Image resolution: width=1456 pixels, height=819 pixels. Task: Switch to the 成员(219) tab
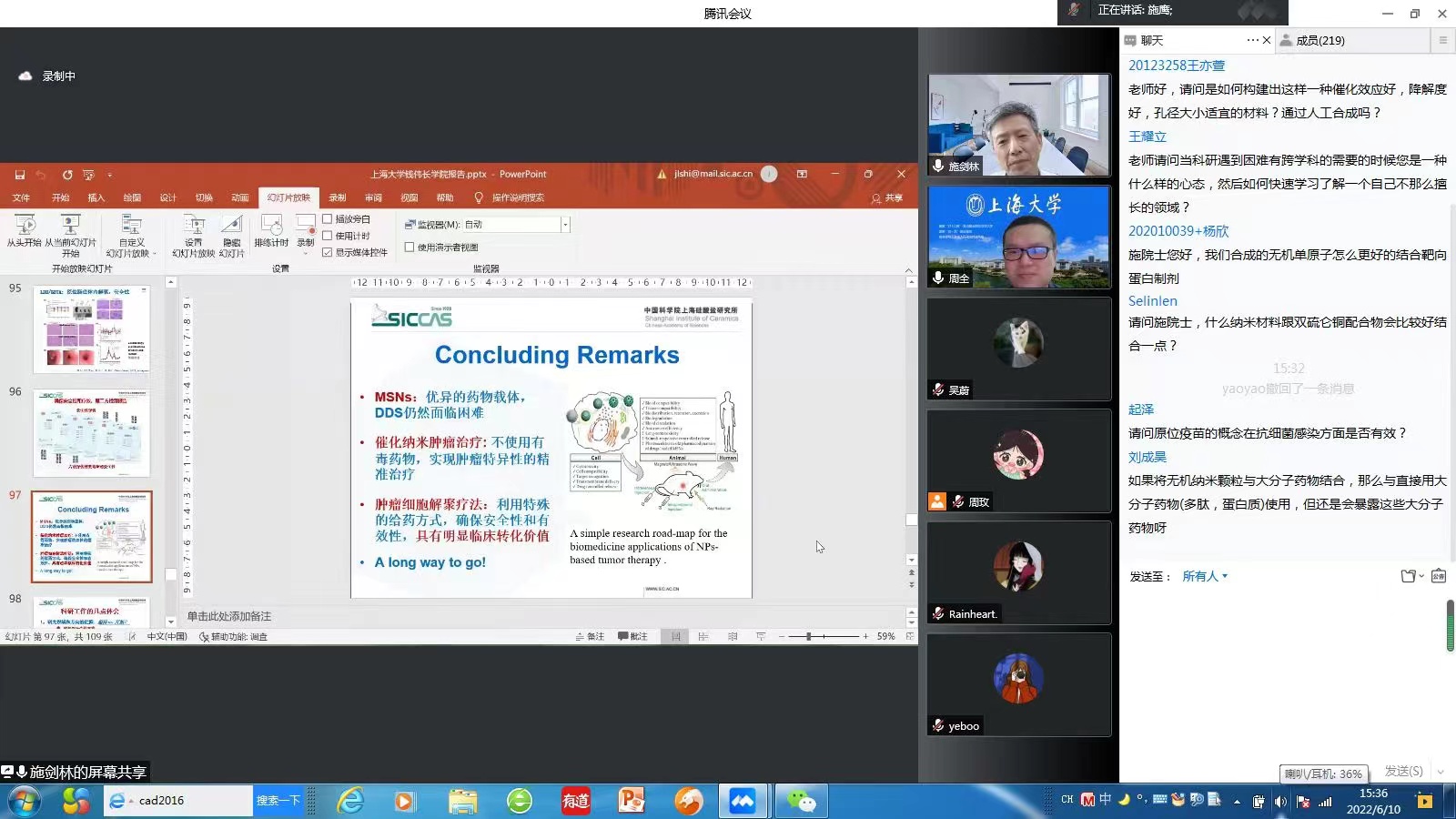[x=1319, y=40]
